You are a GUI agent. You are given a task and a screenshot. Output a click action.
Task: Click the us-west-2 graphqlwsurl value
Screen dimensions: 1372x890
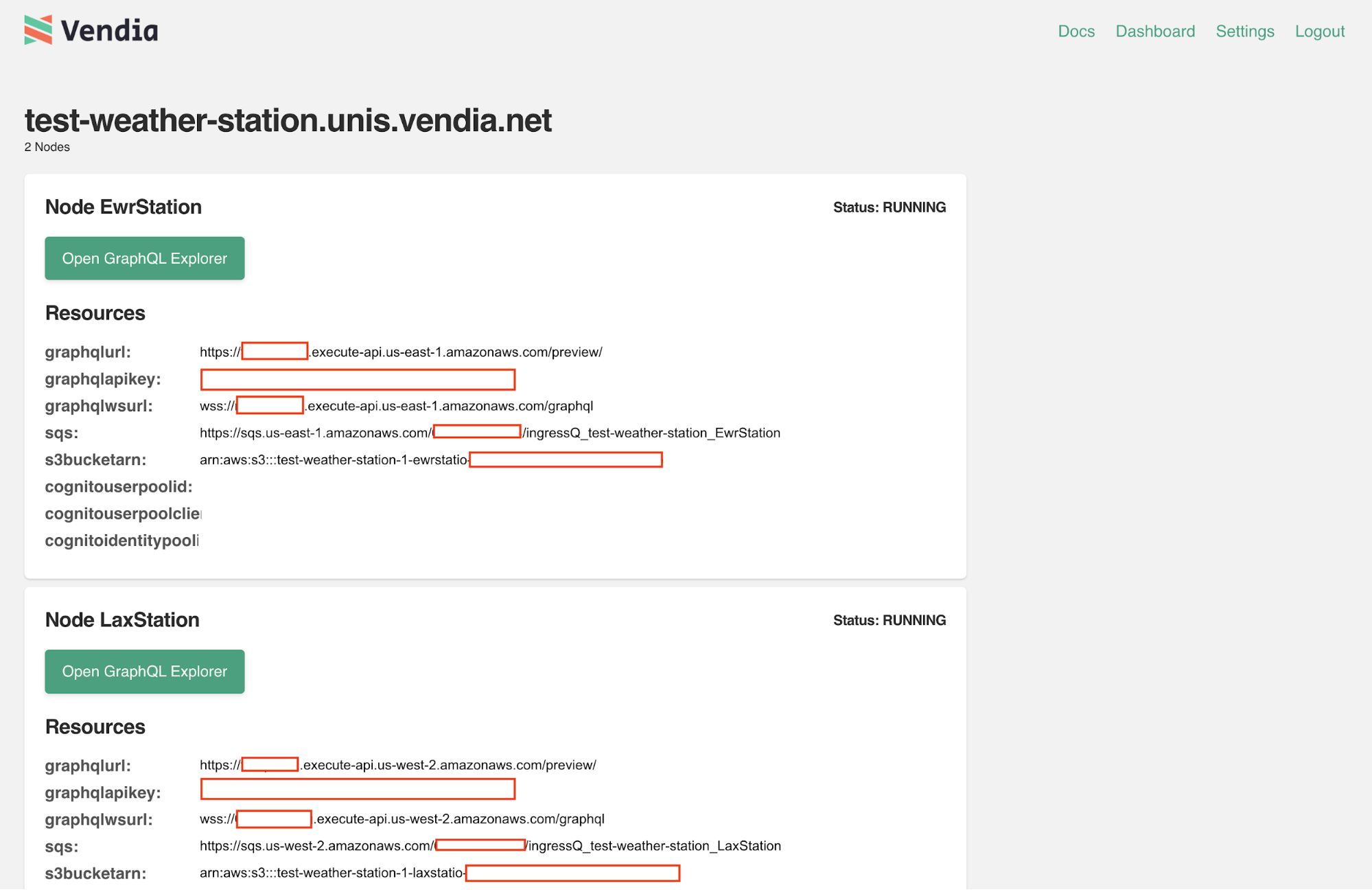[402, 819]
